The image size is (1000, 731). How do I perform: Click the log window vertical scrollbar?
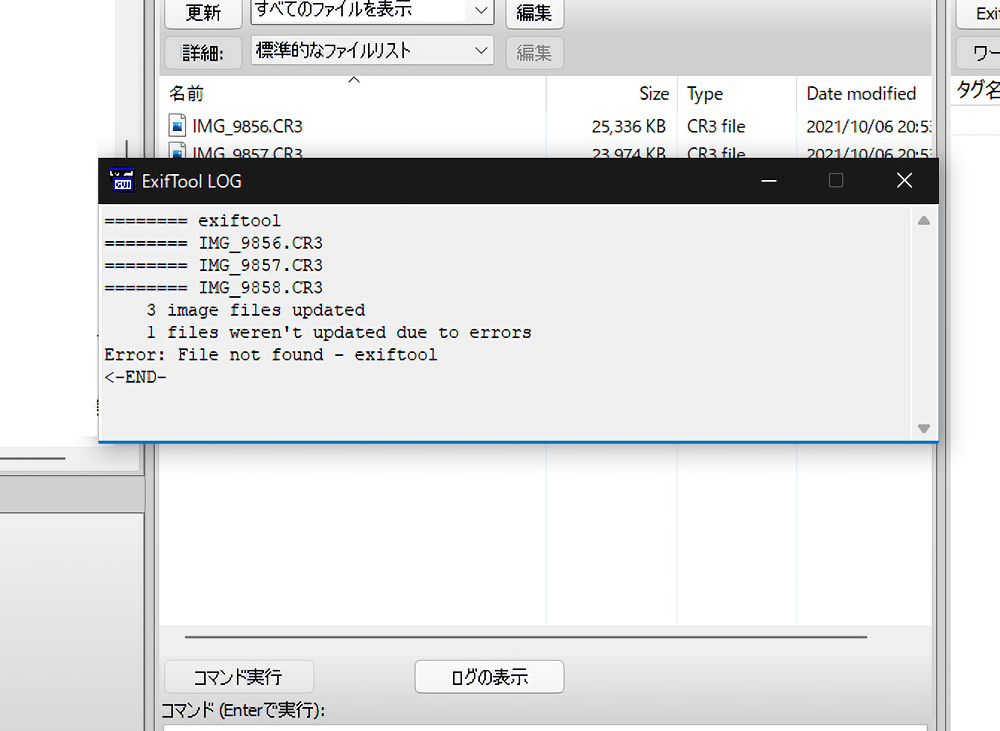click(923, 320)
